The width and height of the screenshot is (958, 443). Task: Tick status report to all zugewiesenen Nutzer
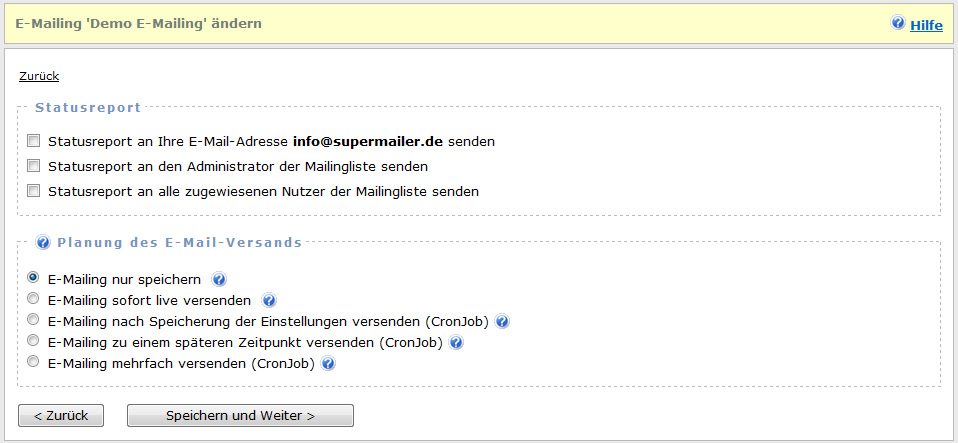[x=34, y=191]
